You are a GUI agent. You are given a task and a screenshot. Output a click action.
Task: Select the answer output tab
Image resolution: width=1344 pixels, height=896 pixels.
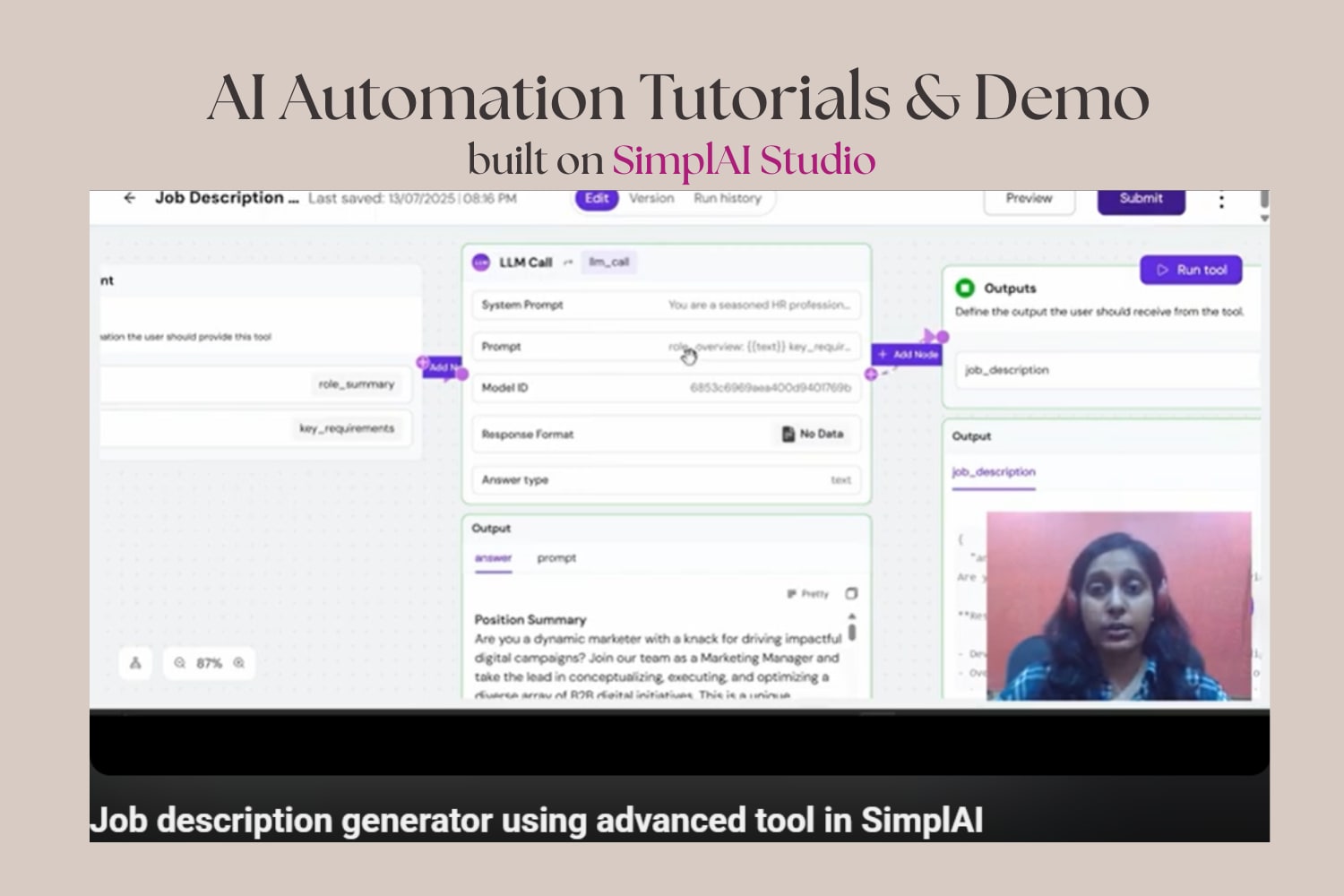(x=493, y=558)
